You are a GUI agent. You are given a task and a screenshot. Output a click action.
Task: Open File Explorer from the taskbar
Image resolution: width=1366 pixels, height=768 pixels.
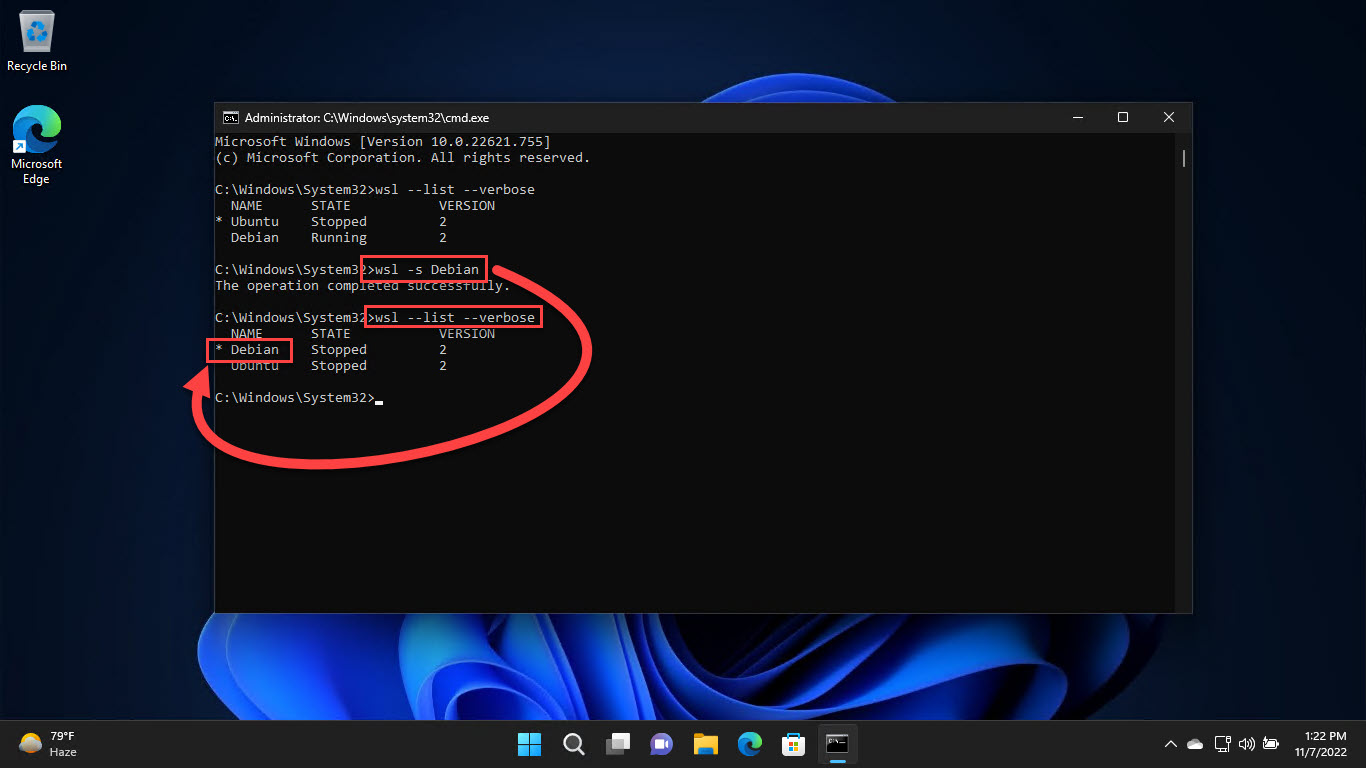click(705, 744)
